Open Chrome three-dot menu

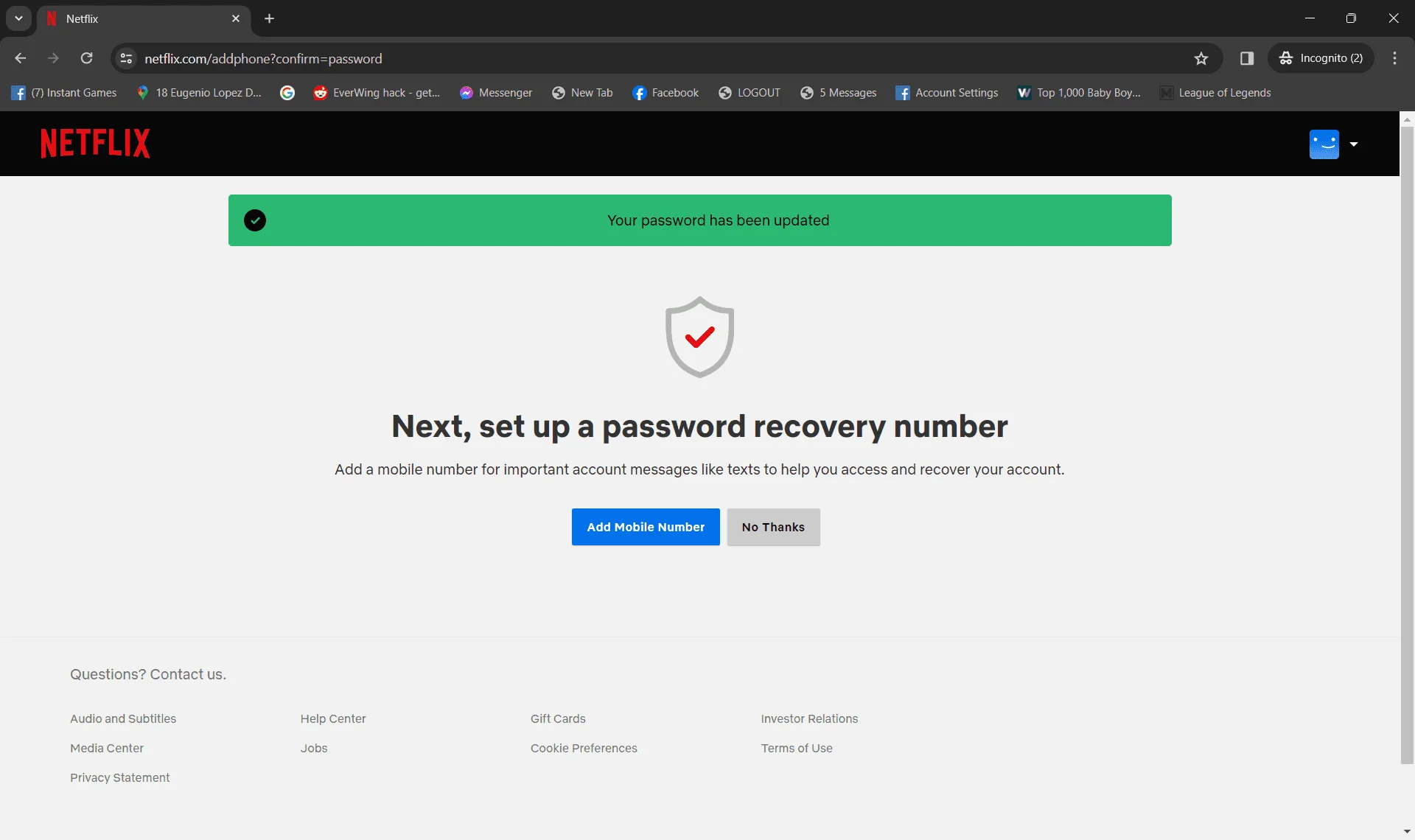[1394, 58]
